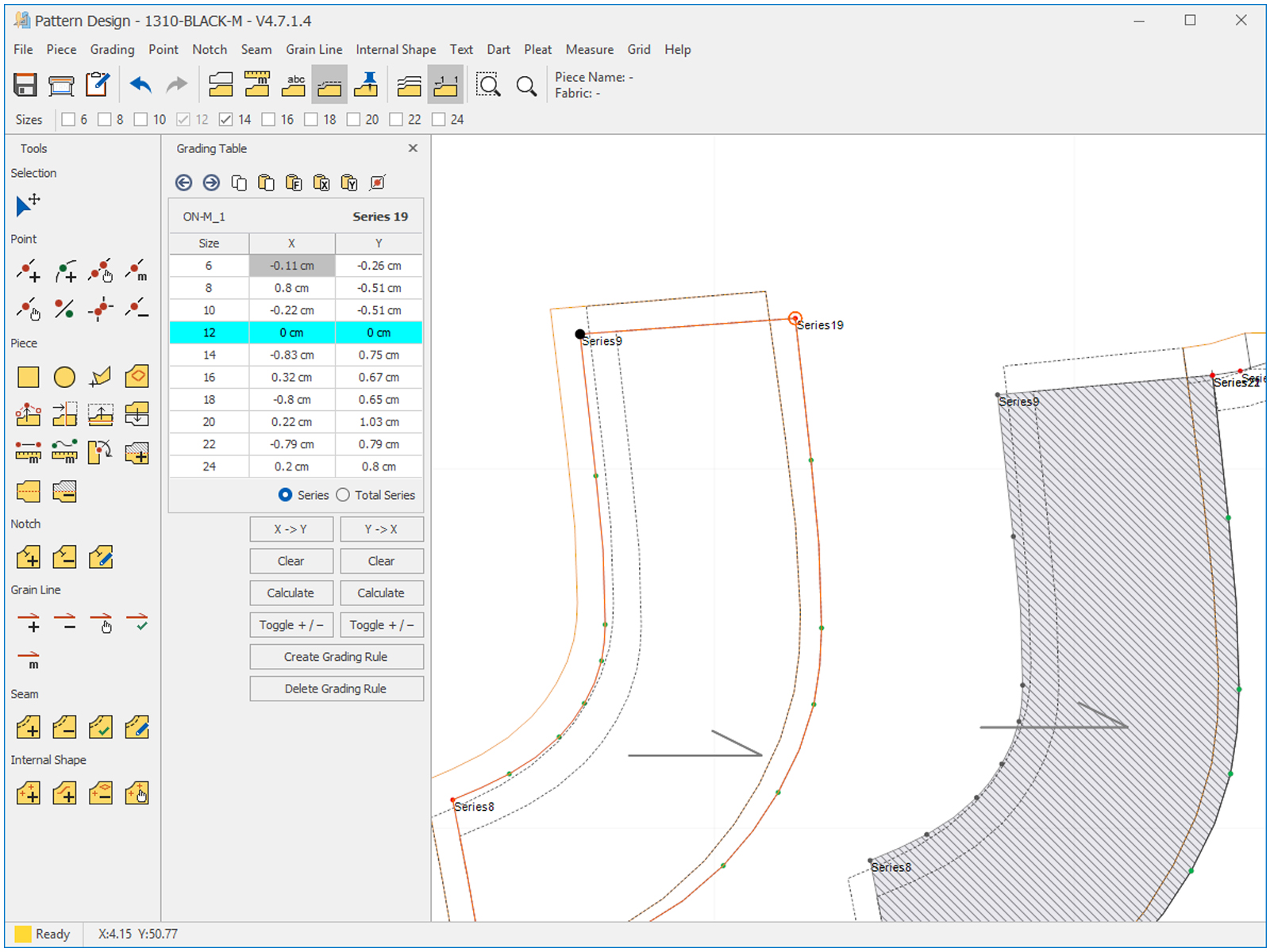Image resolution: width=1270 pixels, height=952 pixels.
Task: Click the previous point arrow in Grading Table
Action: [x=183, y=183]
